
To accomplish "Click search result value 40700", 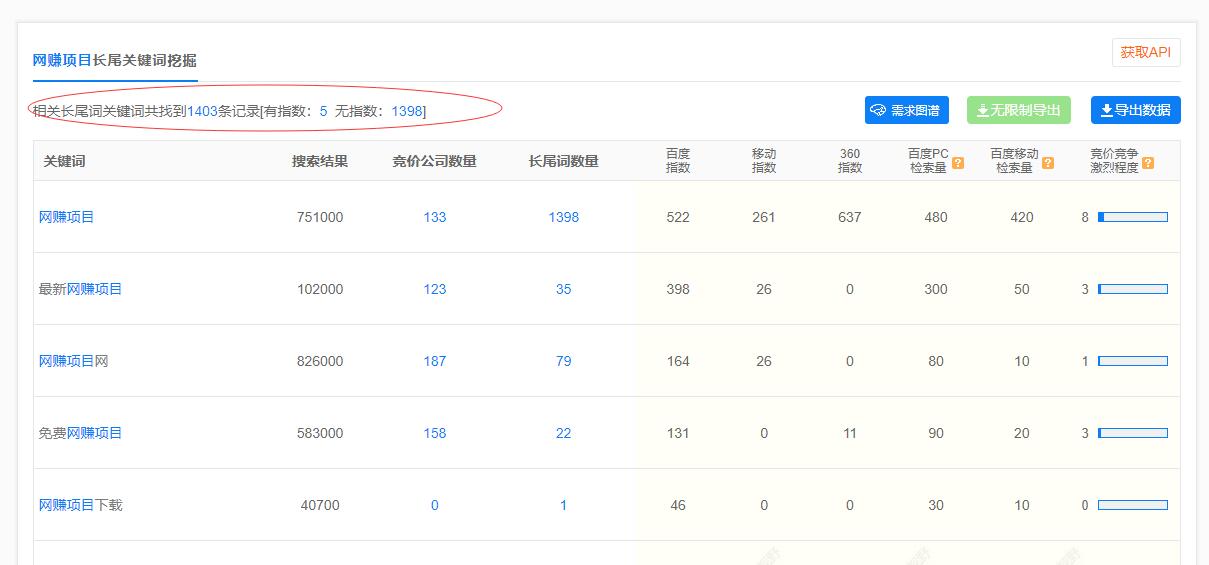I will (320, 505).
